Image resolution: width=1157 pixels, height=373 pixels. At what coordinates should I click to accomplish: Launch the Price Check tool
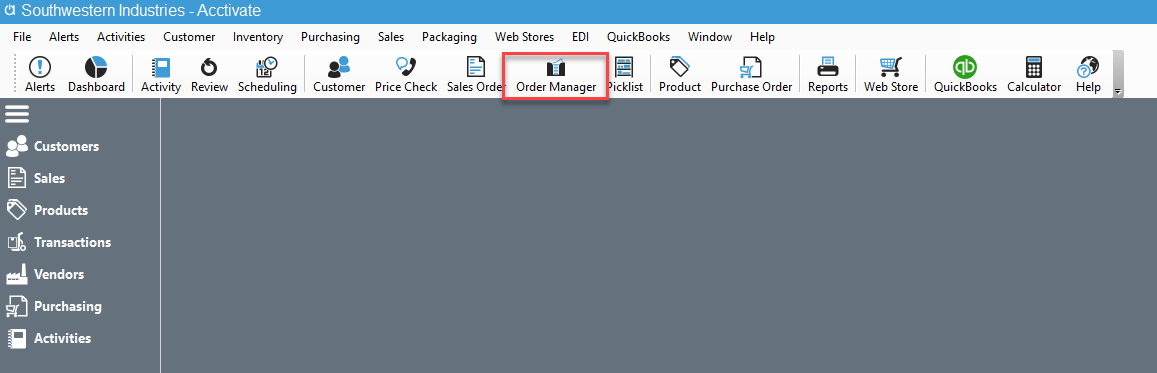[406, 74]
